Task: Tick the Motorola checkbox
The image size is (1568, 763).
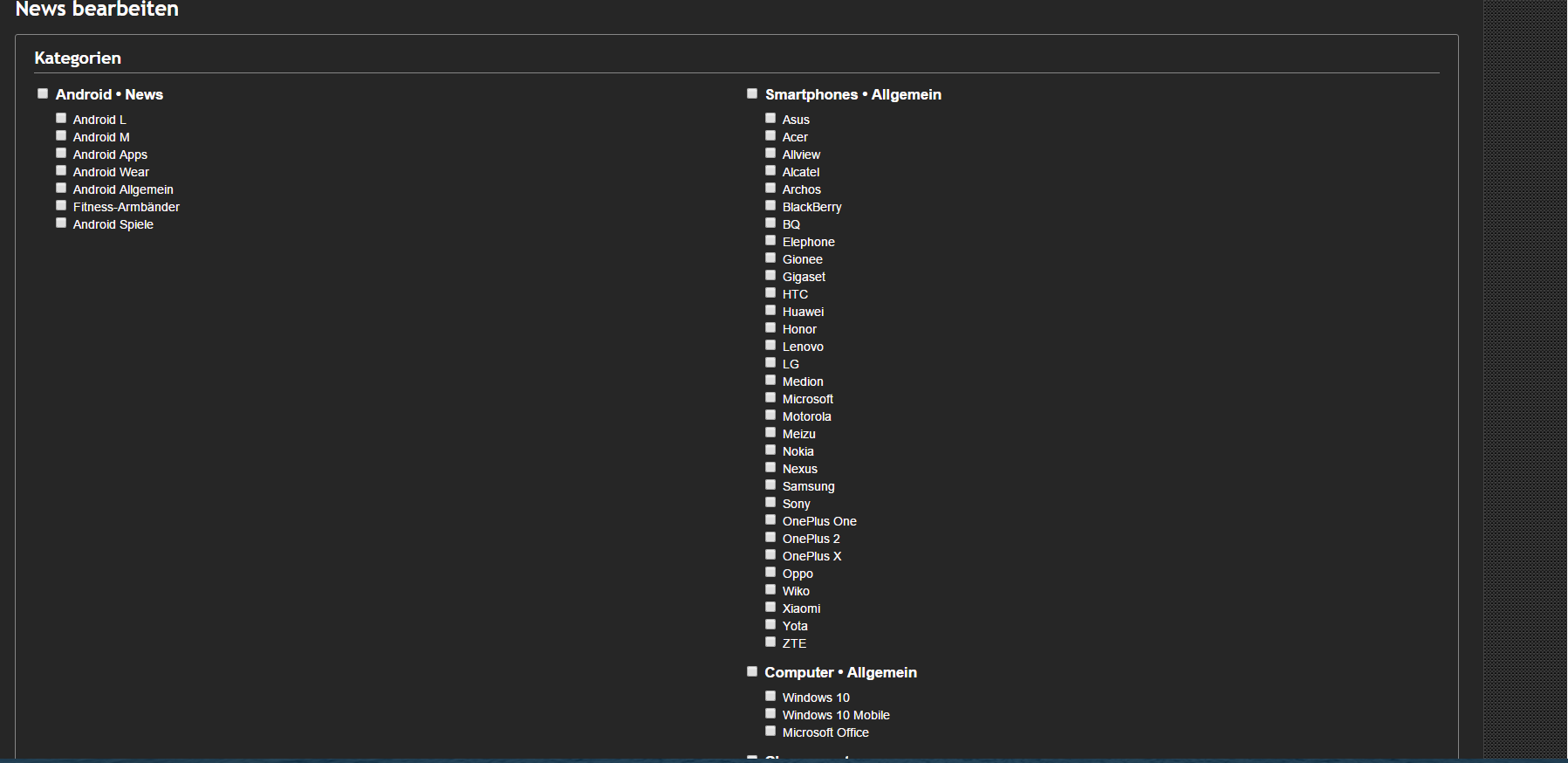Action: pos(770,415)
